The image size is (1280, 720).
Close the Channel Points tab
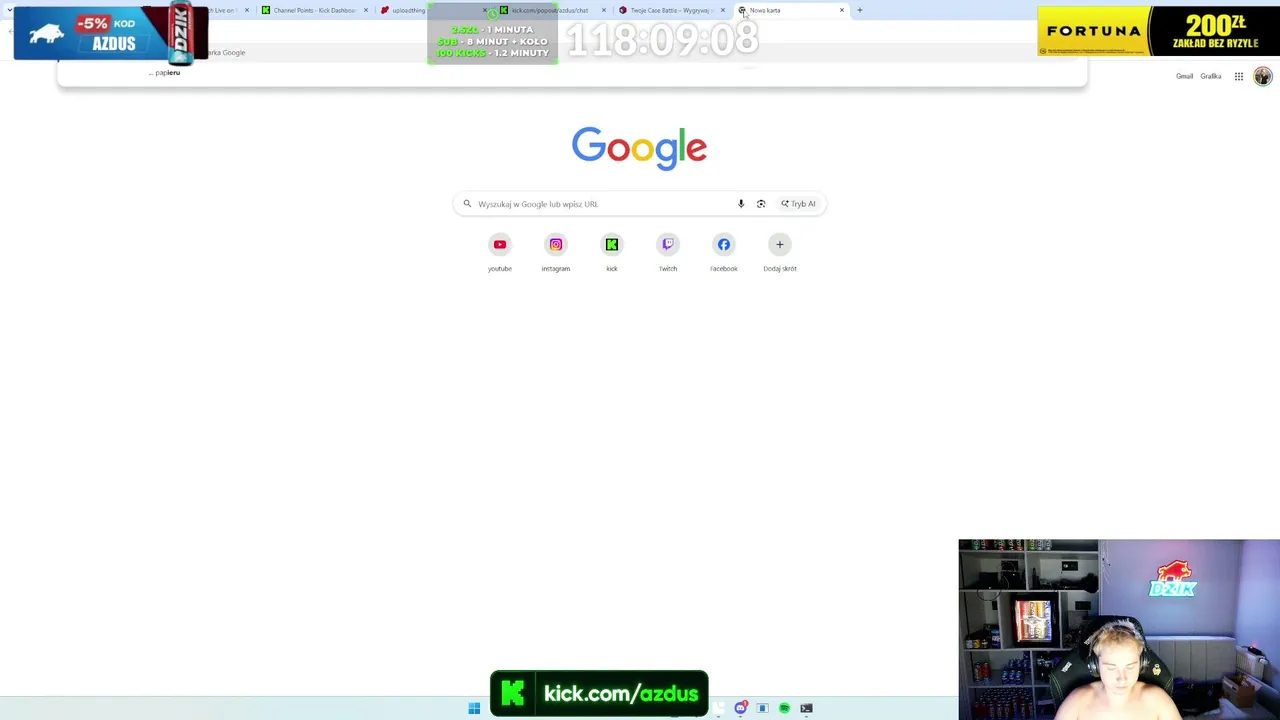pos(366,10)
